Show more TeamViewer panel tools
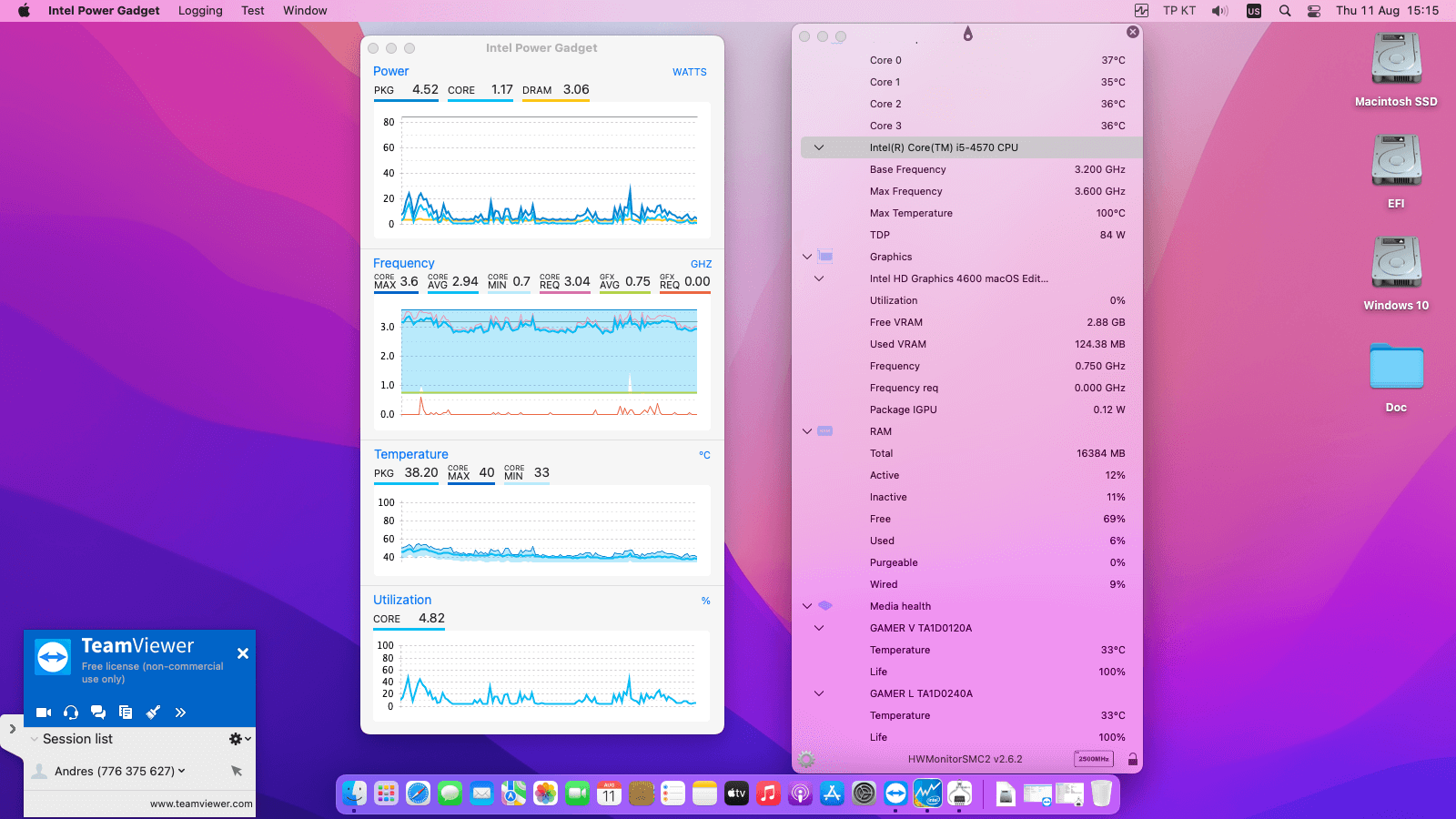 pyautogui.click(x=180, y=713)
